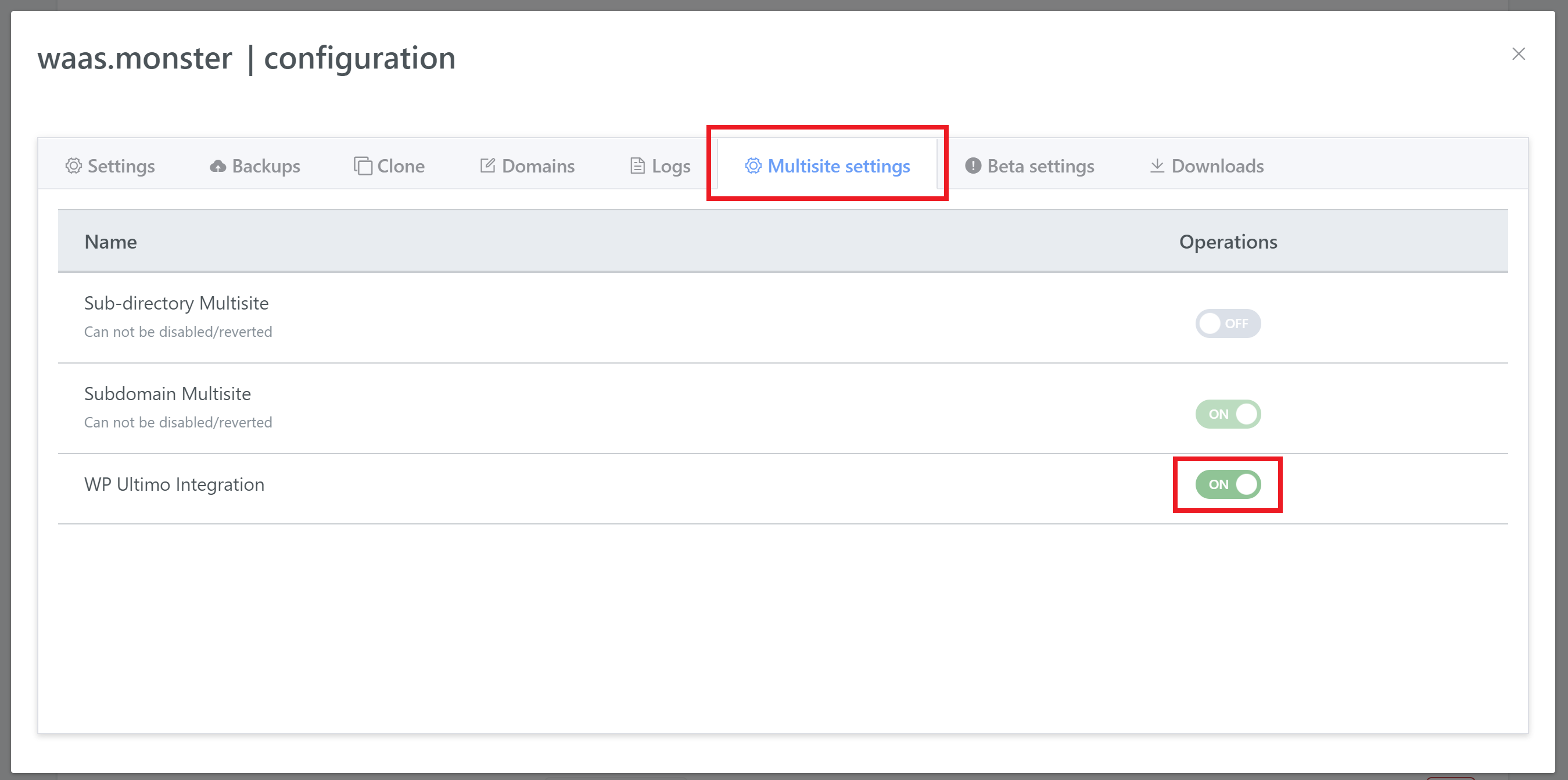Go to the Domains tab
The height and width of the screenshot is (780, 1568).
pyautogui.click(x=527, y=166)
